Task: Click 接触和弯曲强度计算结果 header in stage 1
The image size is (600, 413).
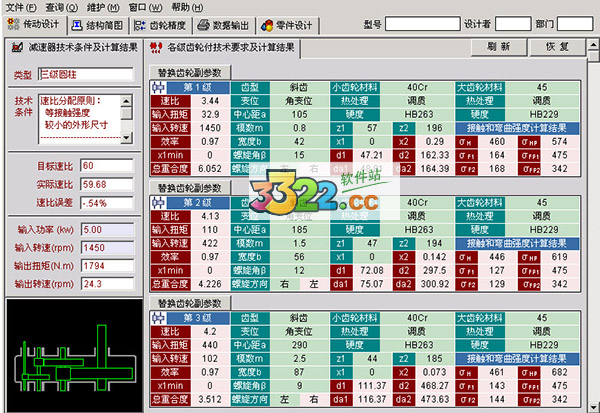Action: [x=517, y=128]
